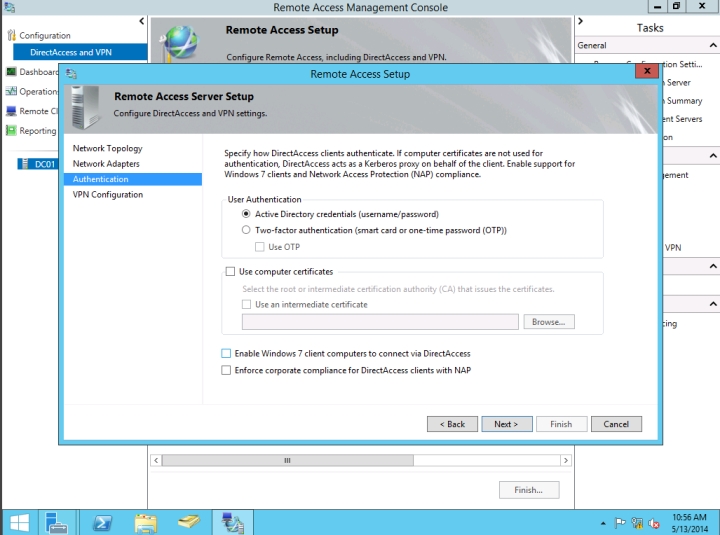The image size is (720, 535).
Task: Click the Reporting icon in the navigation pane
Action: pos(11,131)
